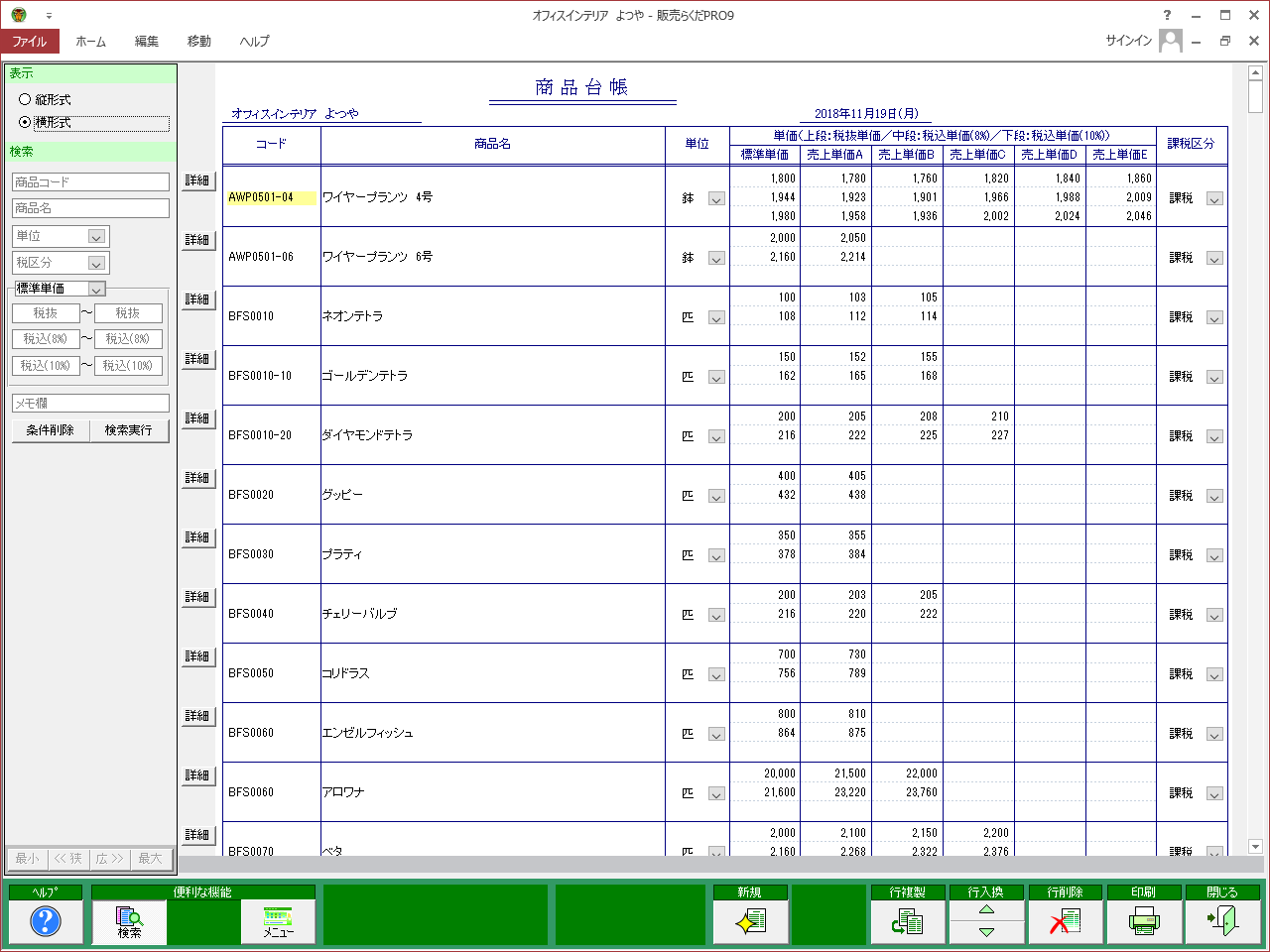Select product name ダイヤモンドテトラ
Image resolution: width=1270 pixels, height=952 pixels.
[x=367, y=435]
